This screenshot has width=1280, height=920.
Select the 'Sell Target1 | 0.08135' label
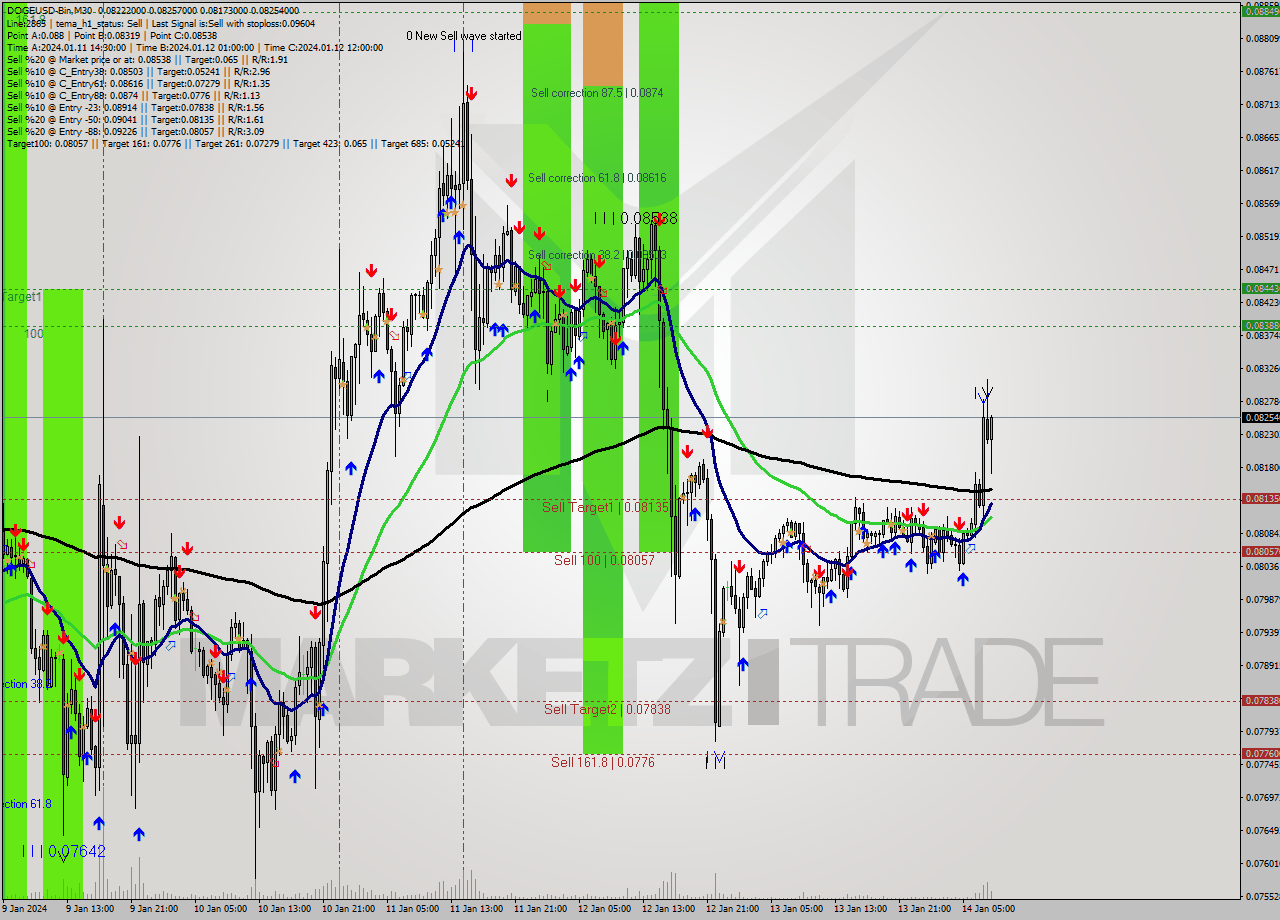point(606,507)
